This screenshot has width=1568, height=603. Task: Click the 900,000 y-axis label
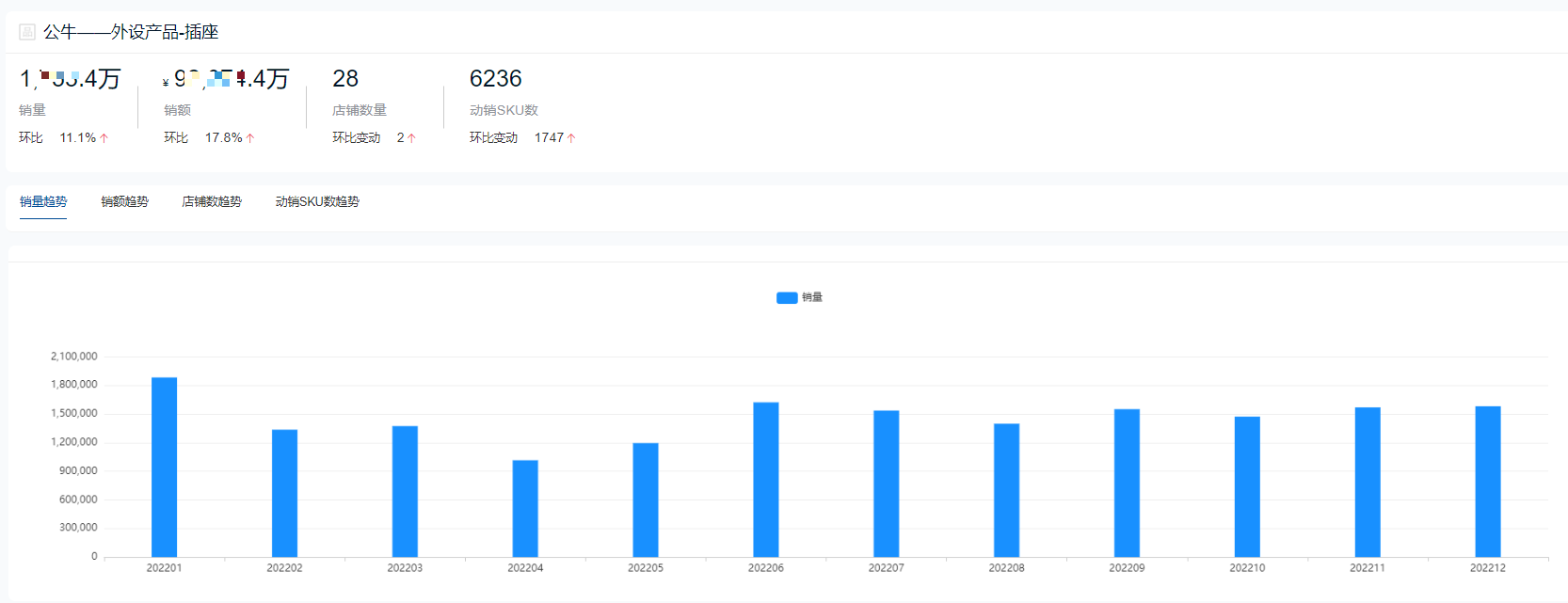(78, 471)
